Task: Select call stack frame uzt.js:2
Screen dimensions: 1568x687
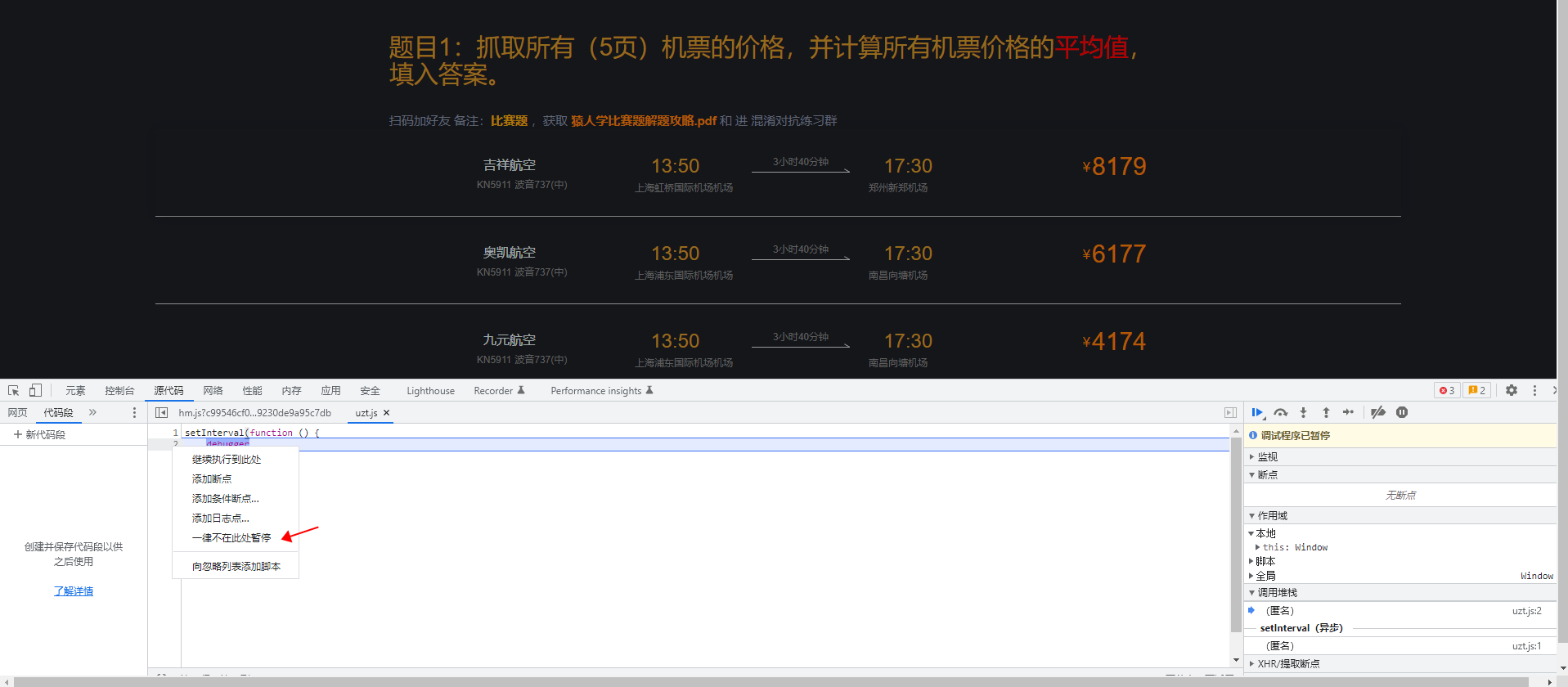Action: 1400,611
